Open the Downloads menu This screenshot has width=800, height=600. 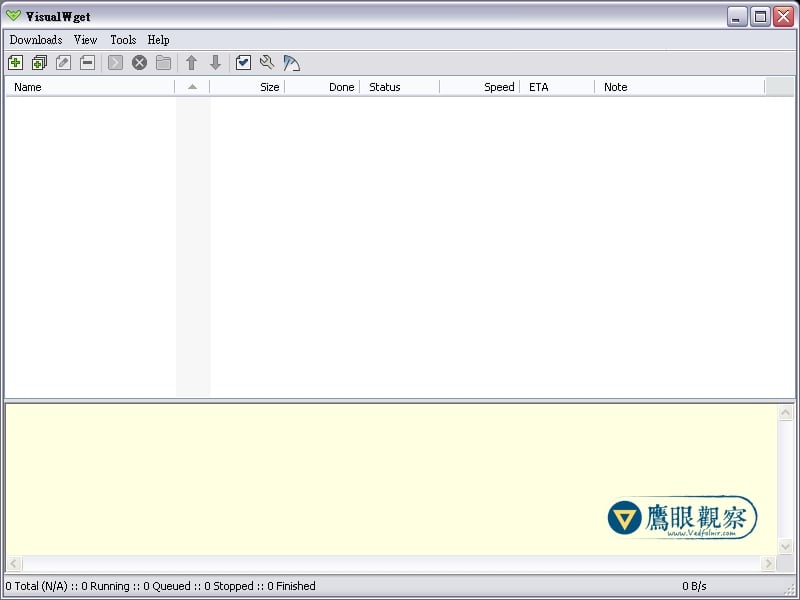(36, 40)
